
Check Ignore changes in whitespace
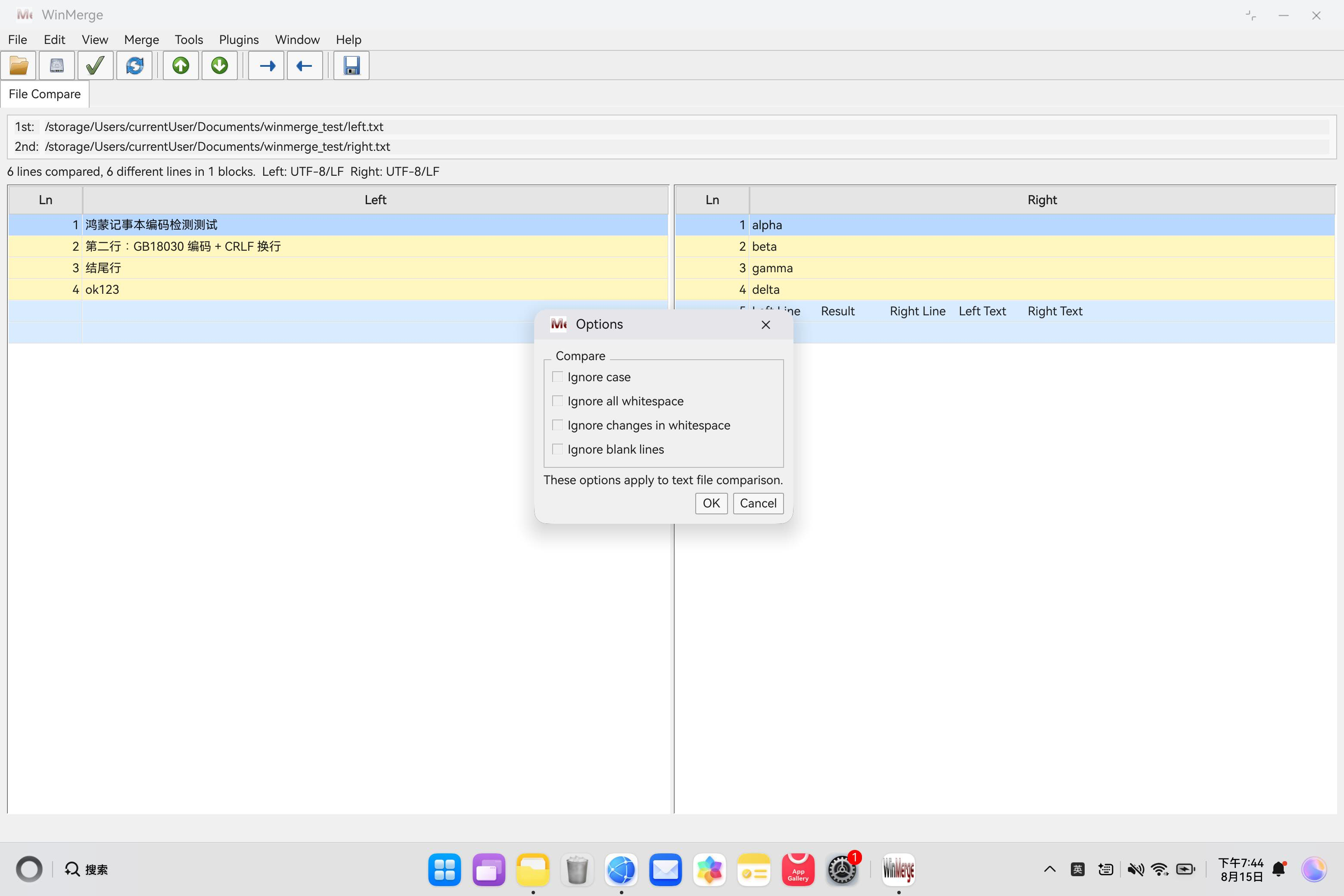(558, 425)
